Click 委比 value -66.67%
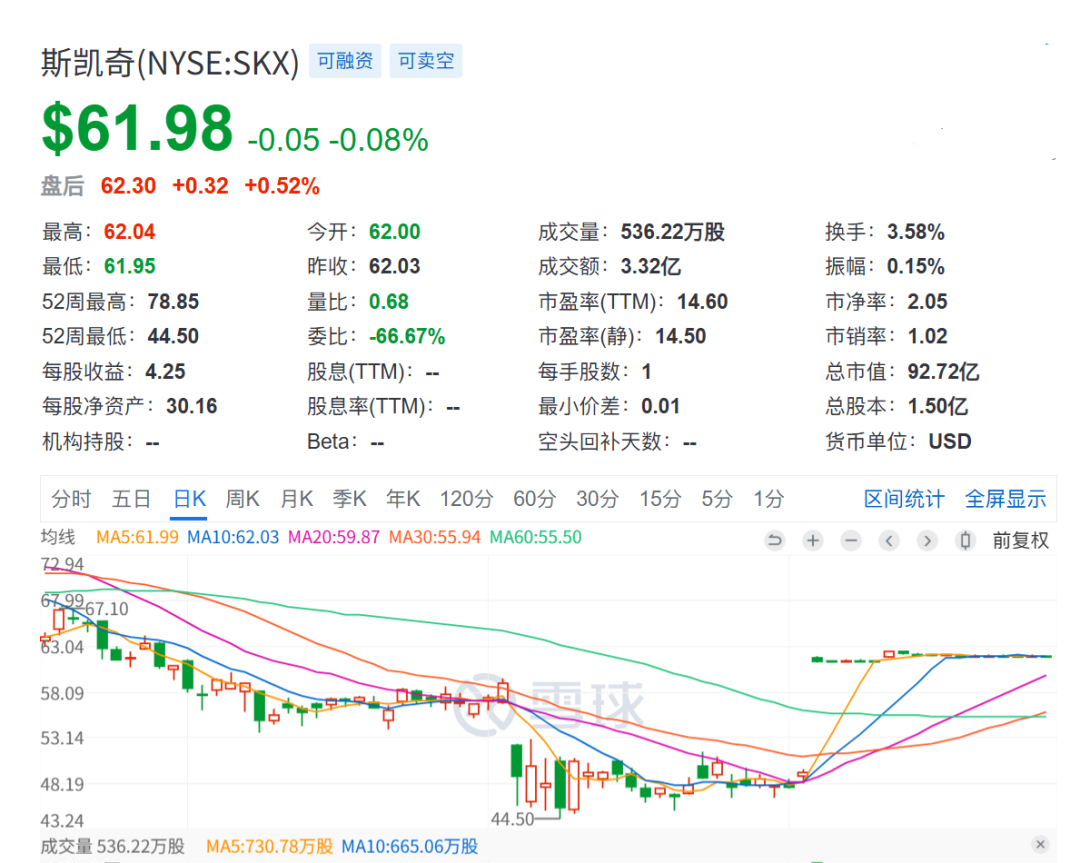Image resolution: width=1080 pixels, height=863 pixels. pyautogui.click(x=406, y=336)
